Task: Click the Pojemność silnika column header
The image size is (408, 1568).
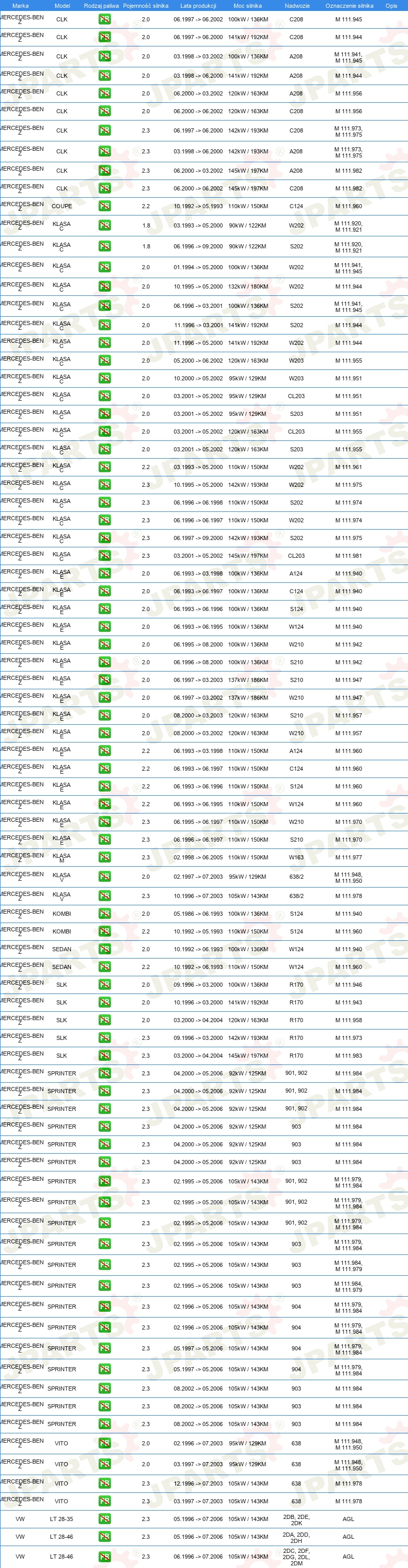Action: coord(146,5)
